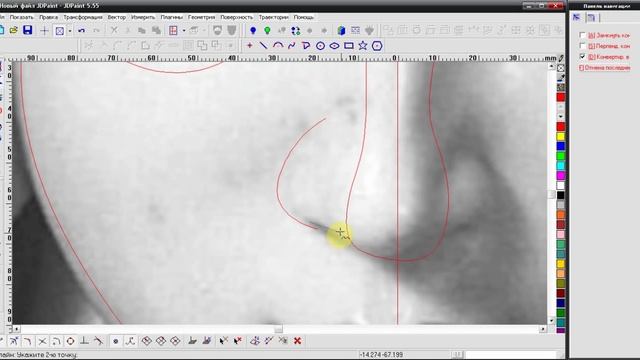Click the horizontal scrollbar right arrow
The image size is (640, 360).
tap(542, 329)
